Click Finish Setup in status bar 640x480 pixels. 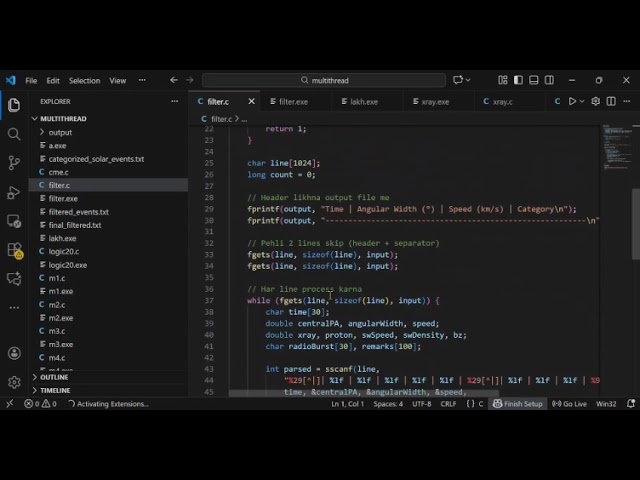[518, 404]
